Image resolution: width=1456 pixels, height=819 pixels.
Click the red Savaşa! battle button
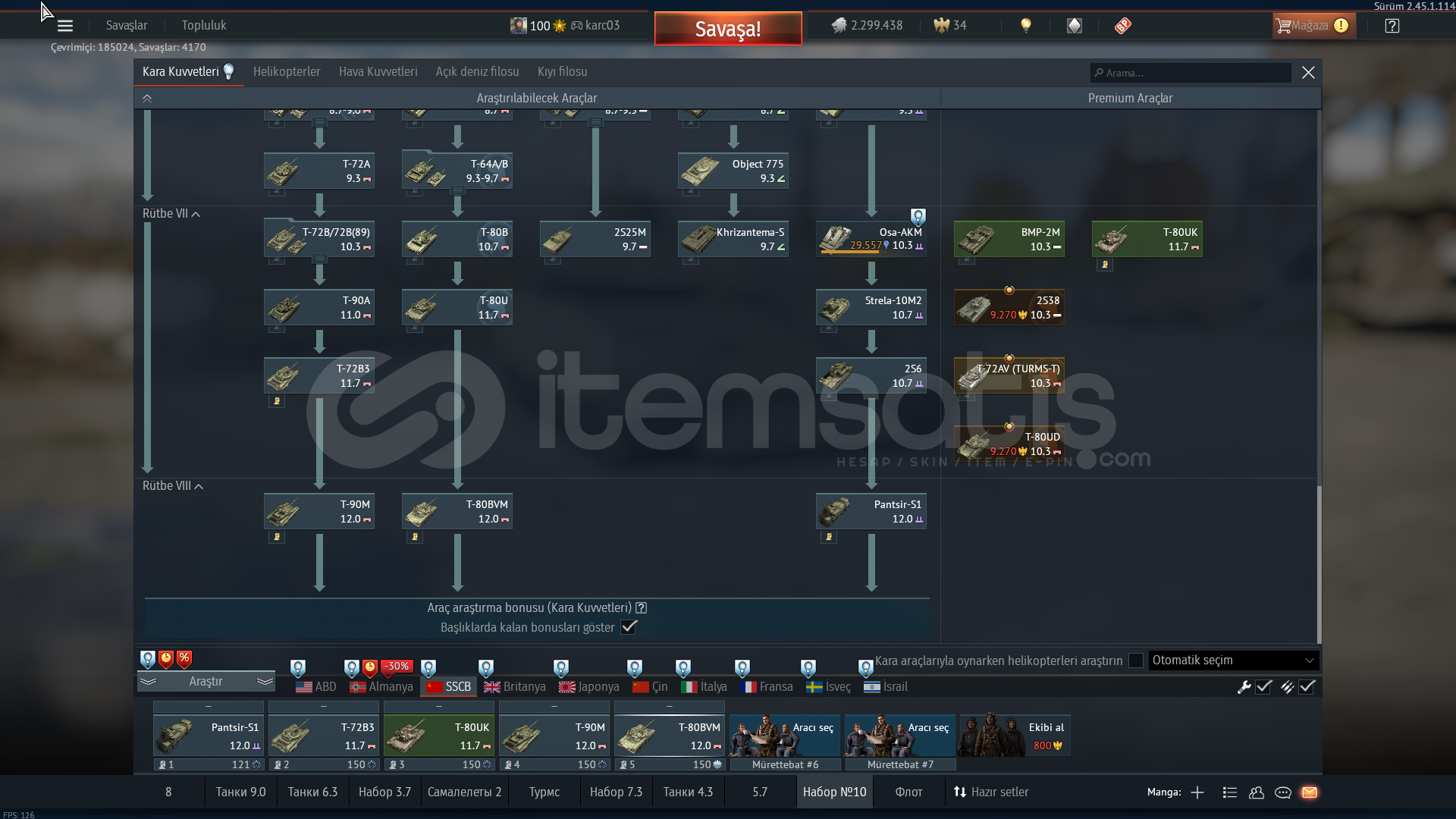(728, 29)
